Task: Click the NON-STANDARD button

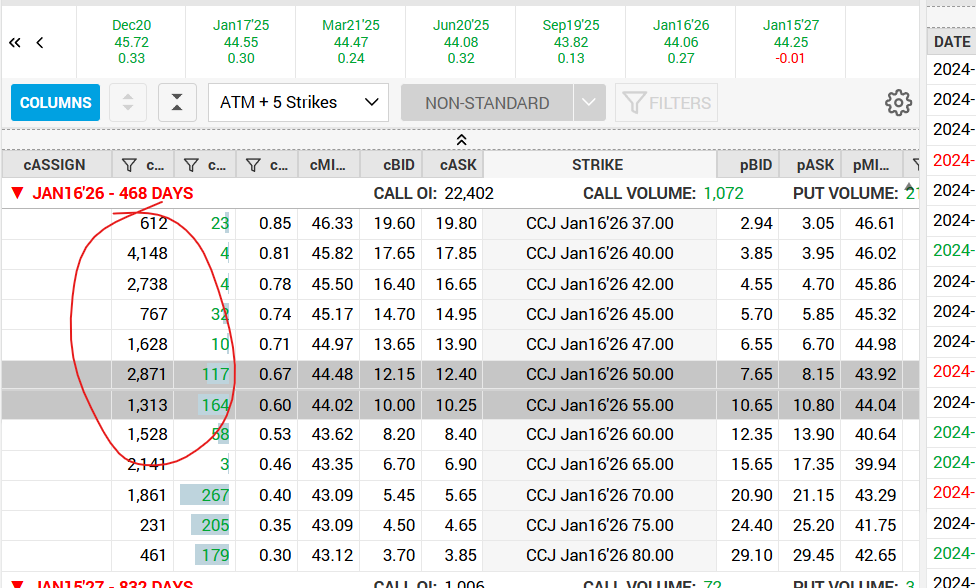Action: (487, 103)
